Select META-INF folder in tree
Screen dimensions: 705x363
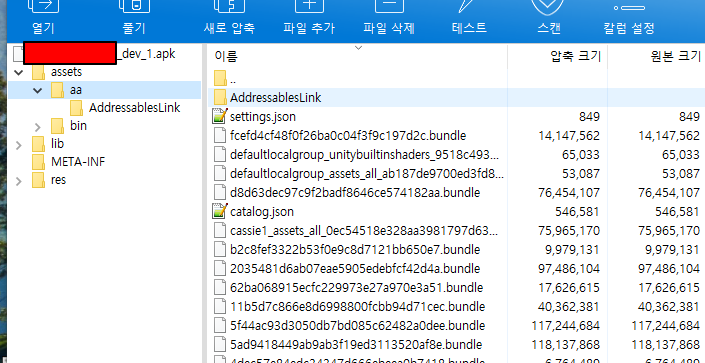pyautogui.click(x=78, y=162)
